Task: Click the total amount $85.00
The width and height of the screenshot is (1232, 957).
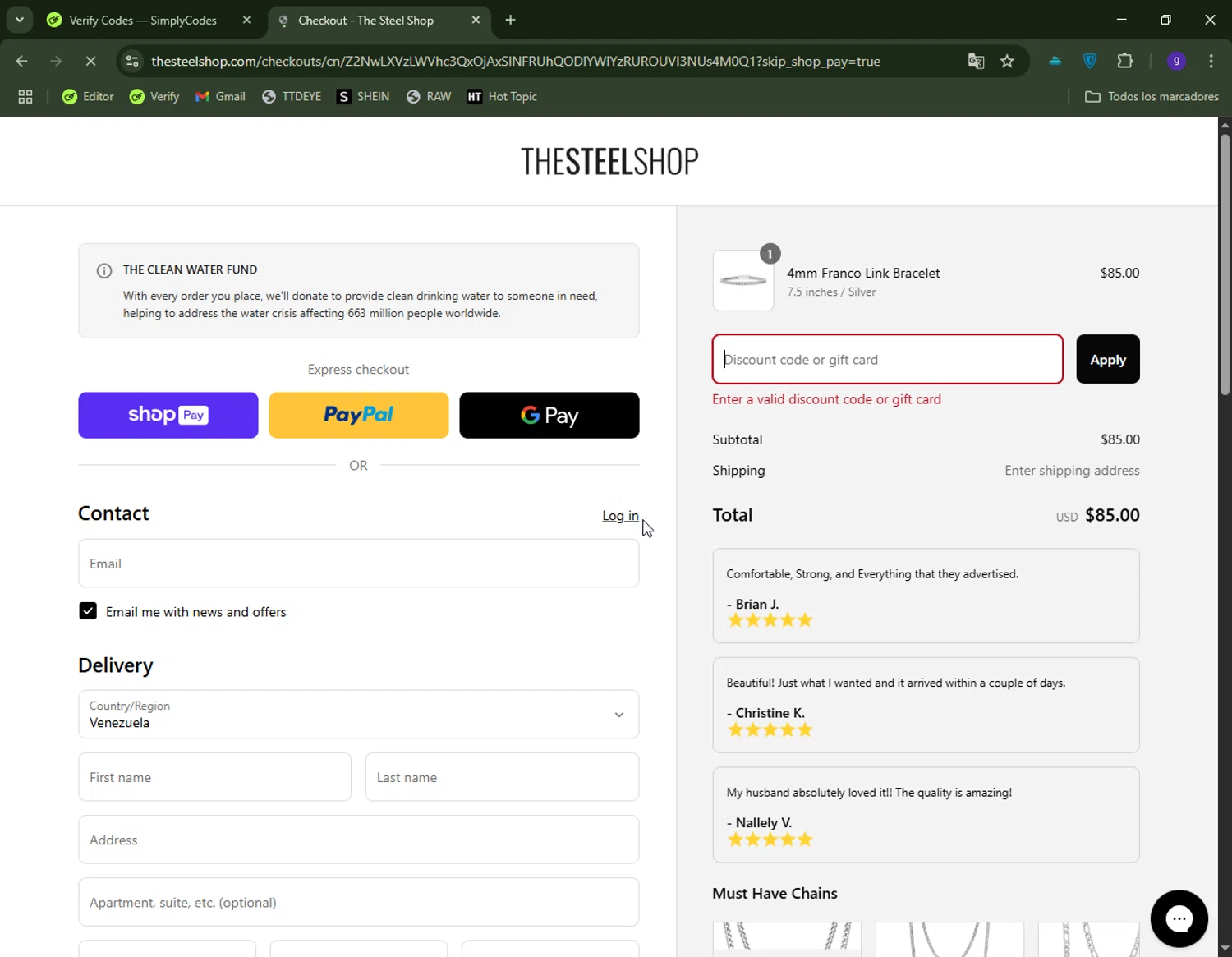Action: [1112, 515]
